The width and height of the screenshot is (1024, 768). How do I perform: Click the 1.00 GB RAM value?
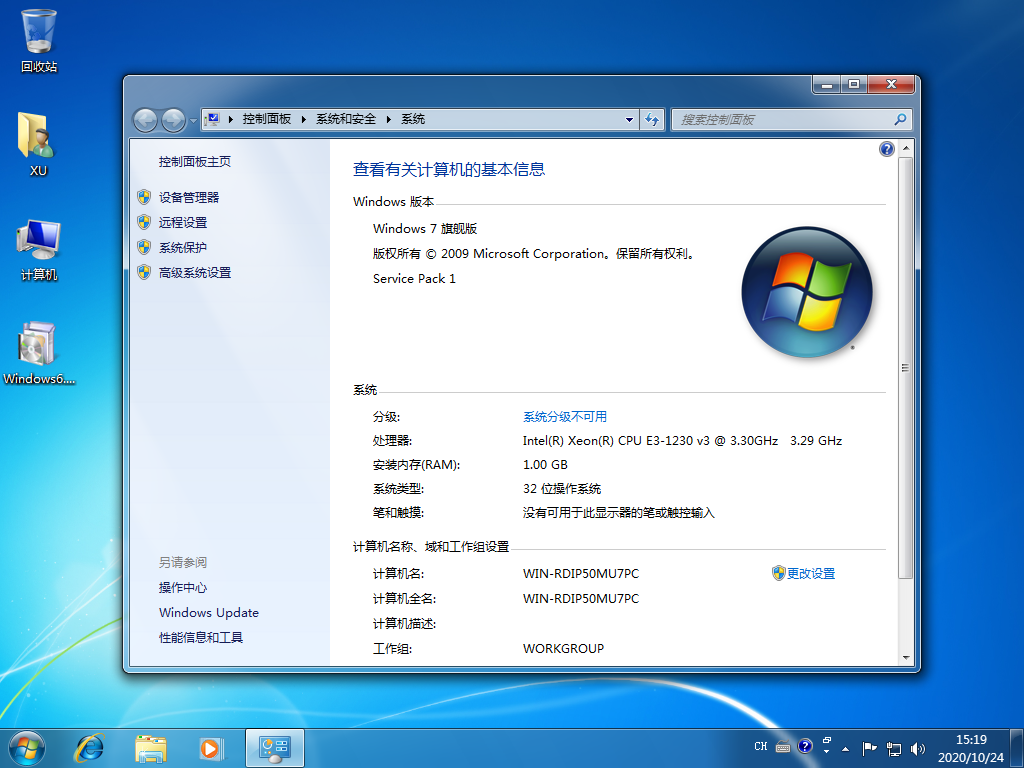545,465
